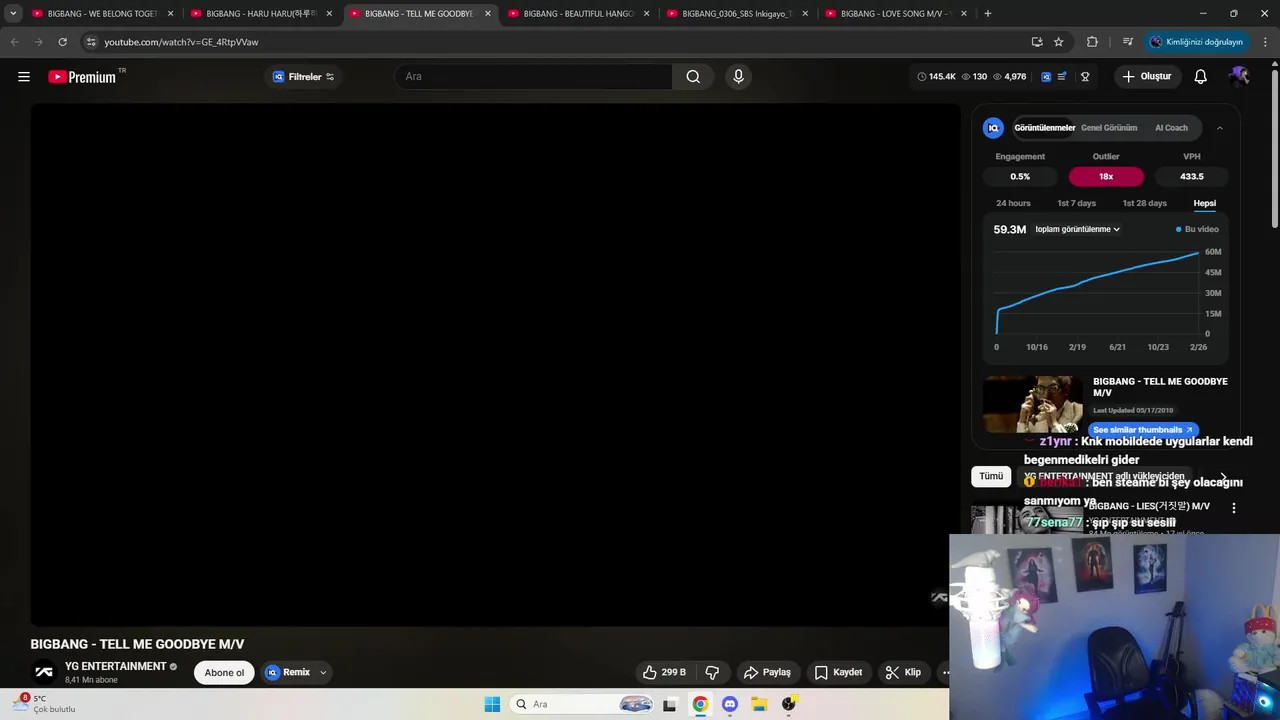Image resolution: width=1280 pixels, height=720 pixels.
Task: View site information icon in address bar
Action: (x=91, y=42)
